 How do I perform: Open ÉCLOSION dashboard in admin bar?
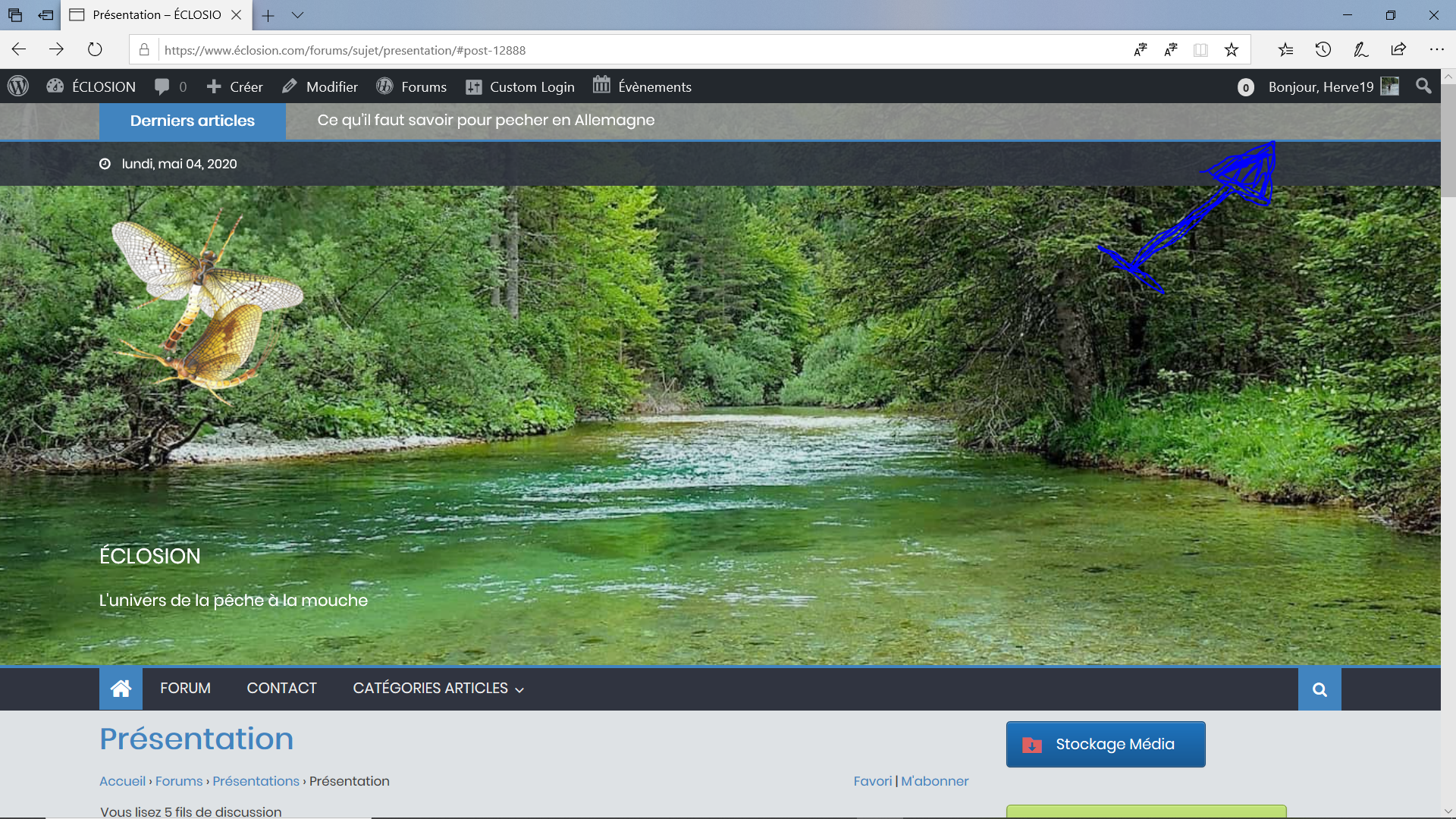coord(91,86)
